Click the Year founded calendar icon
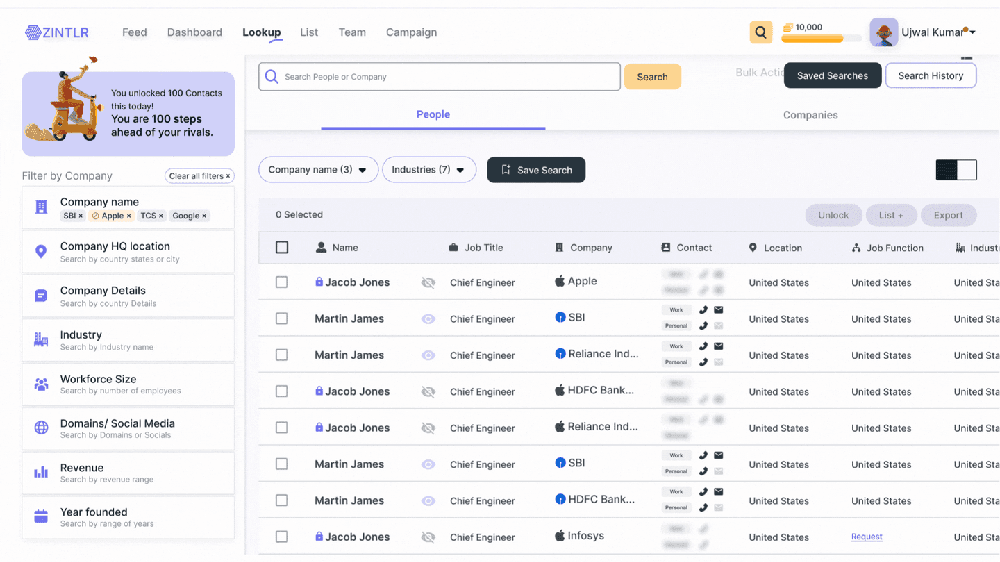Viewport: 1000px width, 562px height. click(x=41, y=516)
